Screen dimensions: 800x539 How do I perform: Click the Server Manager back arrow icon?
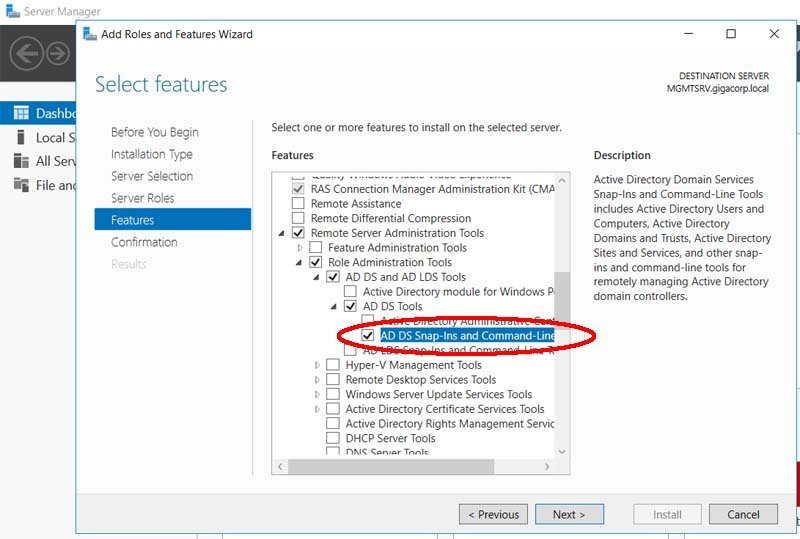tap(27, 53)
